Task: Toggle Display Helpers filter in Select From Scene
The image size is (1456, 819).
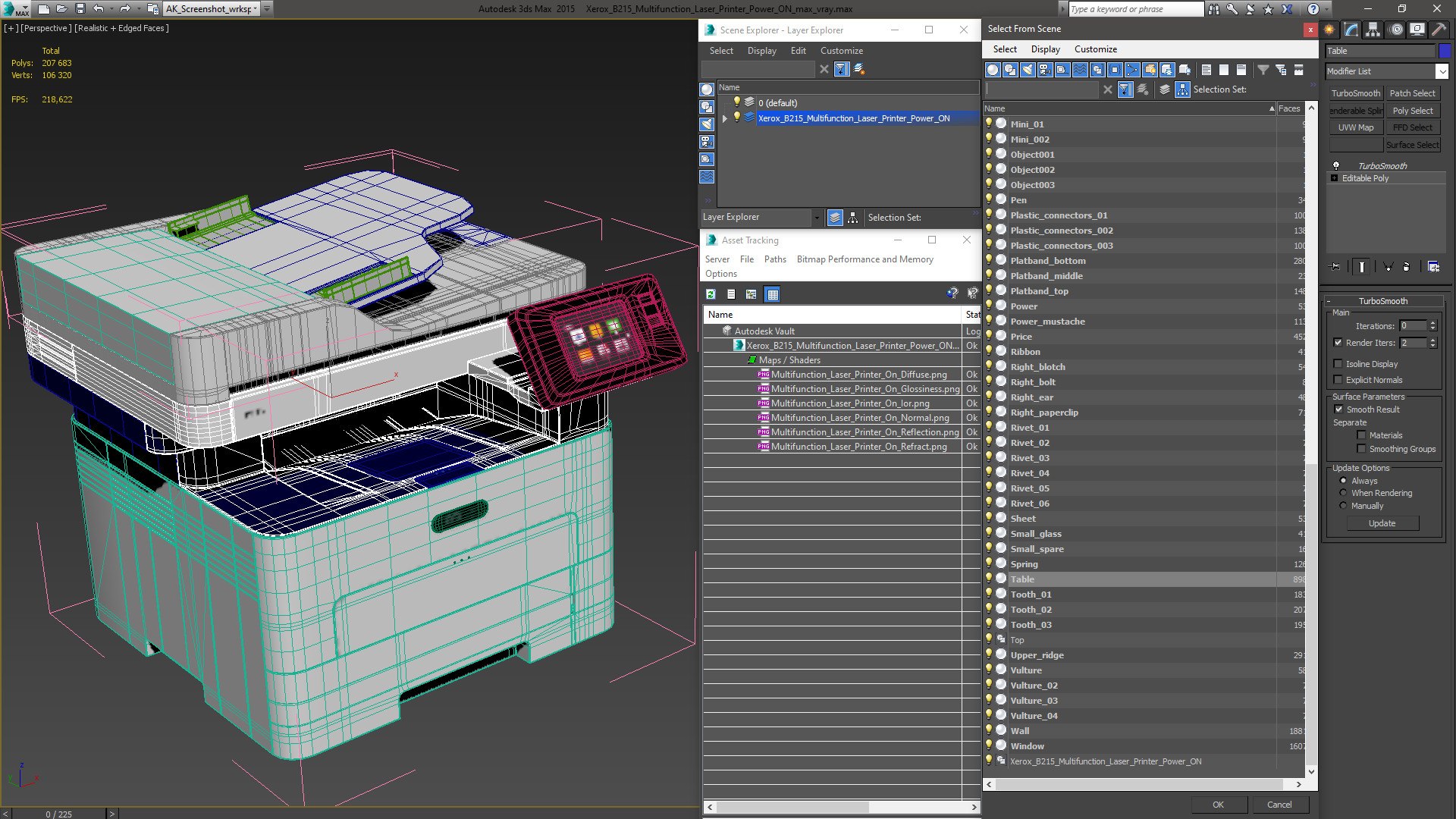Action: click(1062, 70)
